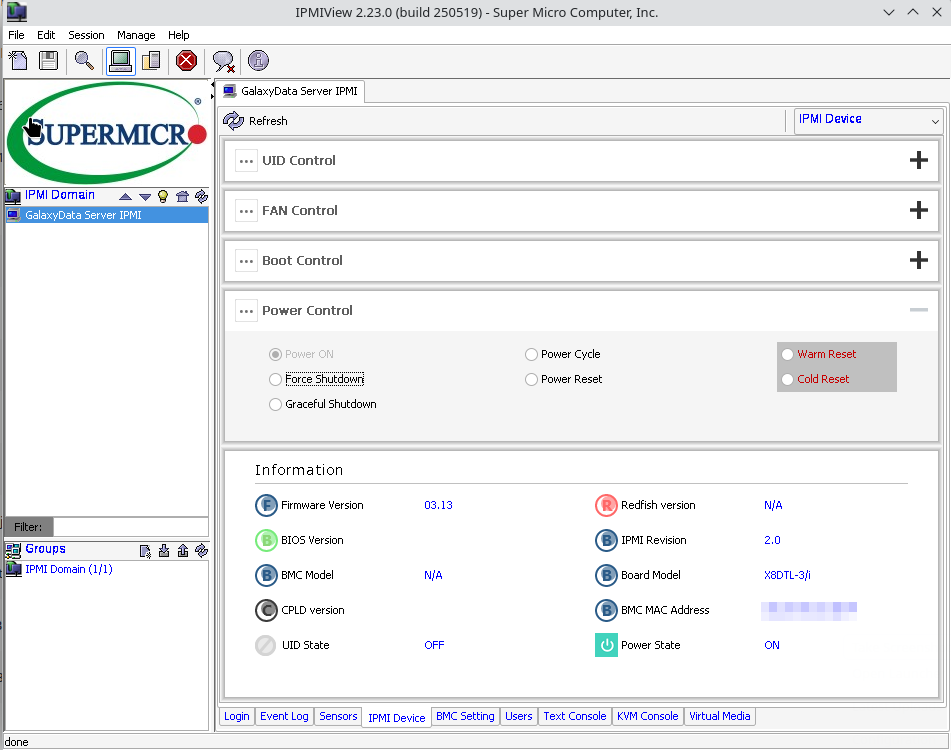Open the Manage menu
Screen dimensions: 951x750
(x=136, y=35)
